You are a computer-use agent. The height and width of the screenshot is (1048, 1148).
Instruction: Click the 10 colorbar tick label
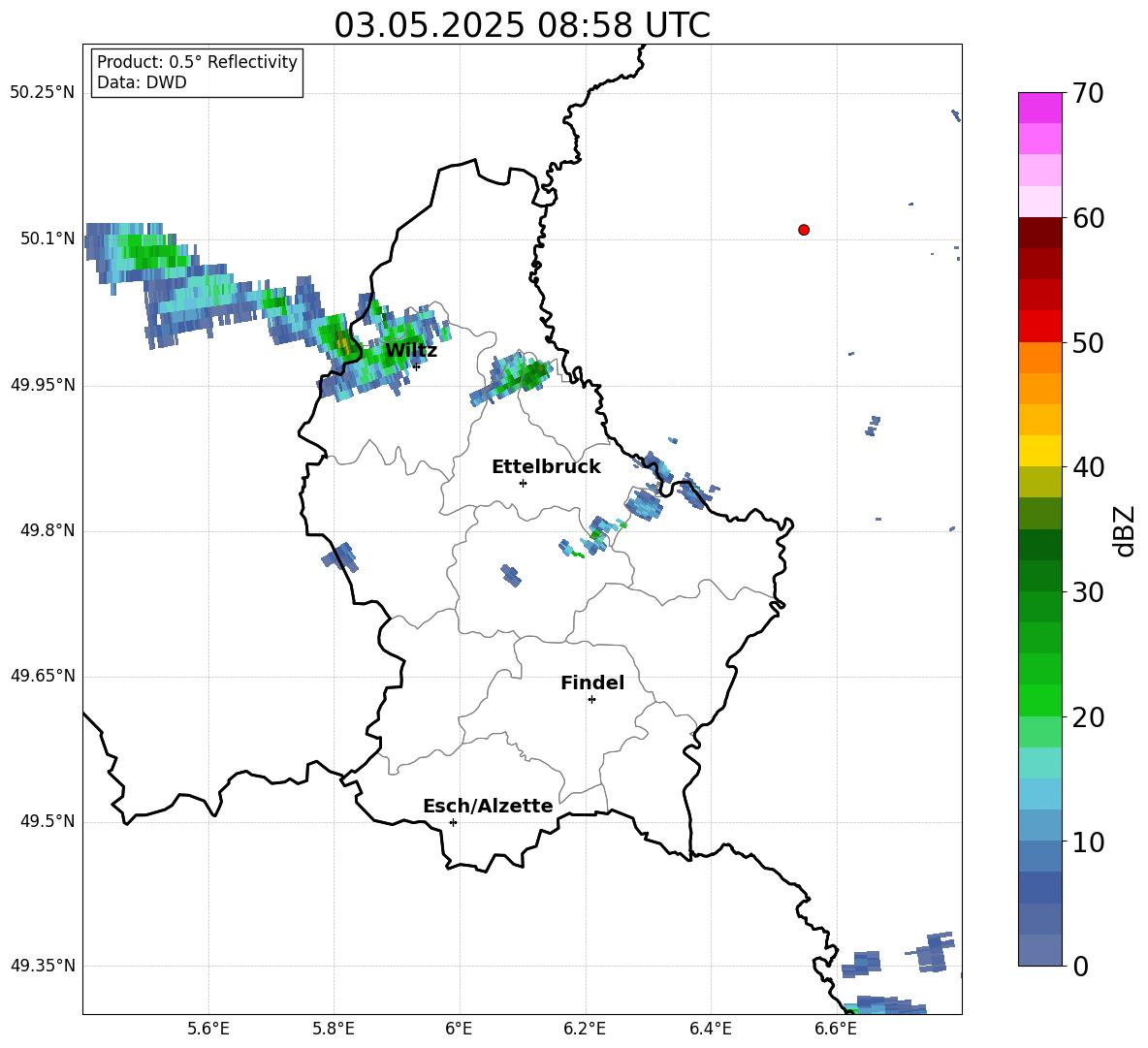coord(1088,842)
